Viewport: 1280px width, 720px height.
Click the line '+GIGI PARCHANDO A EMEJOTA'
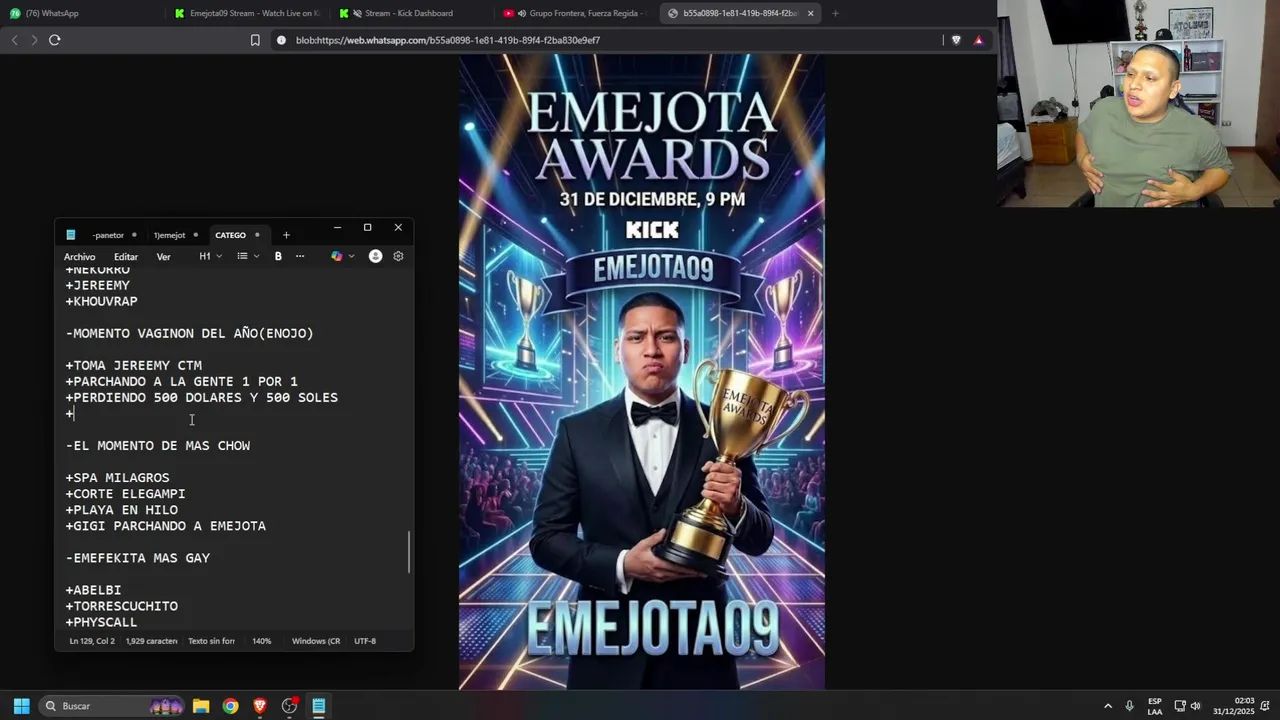[166, 526]
